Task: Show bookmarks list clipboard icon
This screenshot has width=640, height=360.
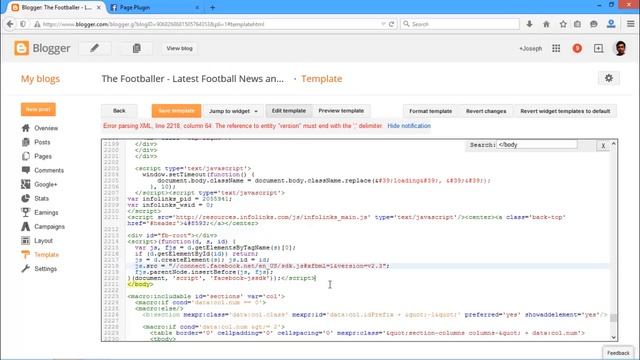Action: coord(577,24)
